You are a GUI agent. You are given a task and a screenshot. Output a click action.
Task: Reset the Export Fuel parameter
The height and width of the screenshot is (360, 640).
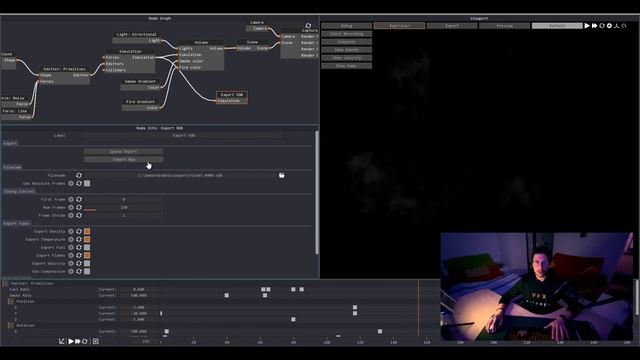click(x=79, y=247)
